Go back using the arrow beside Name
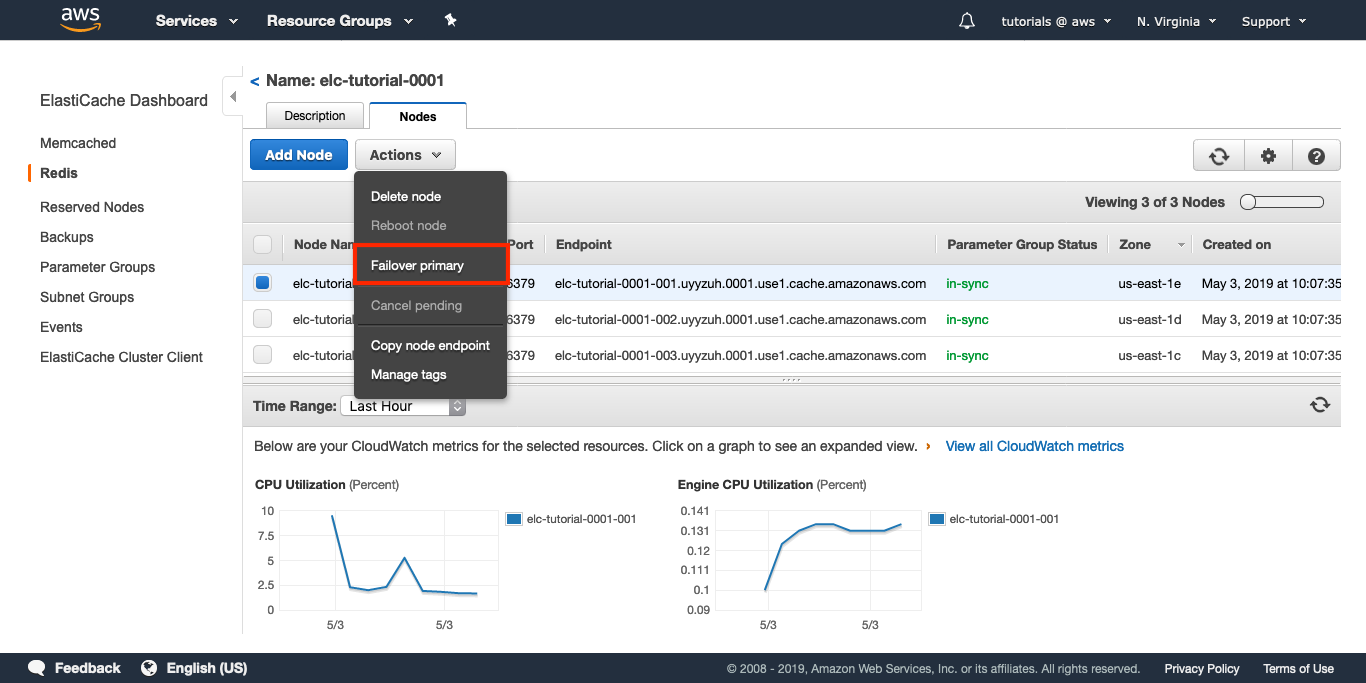This screenshot has width=1366, height=683. tap(255, 81)
